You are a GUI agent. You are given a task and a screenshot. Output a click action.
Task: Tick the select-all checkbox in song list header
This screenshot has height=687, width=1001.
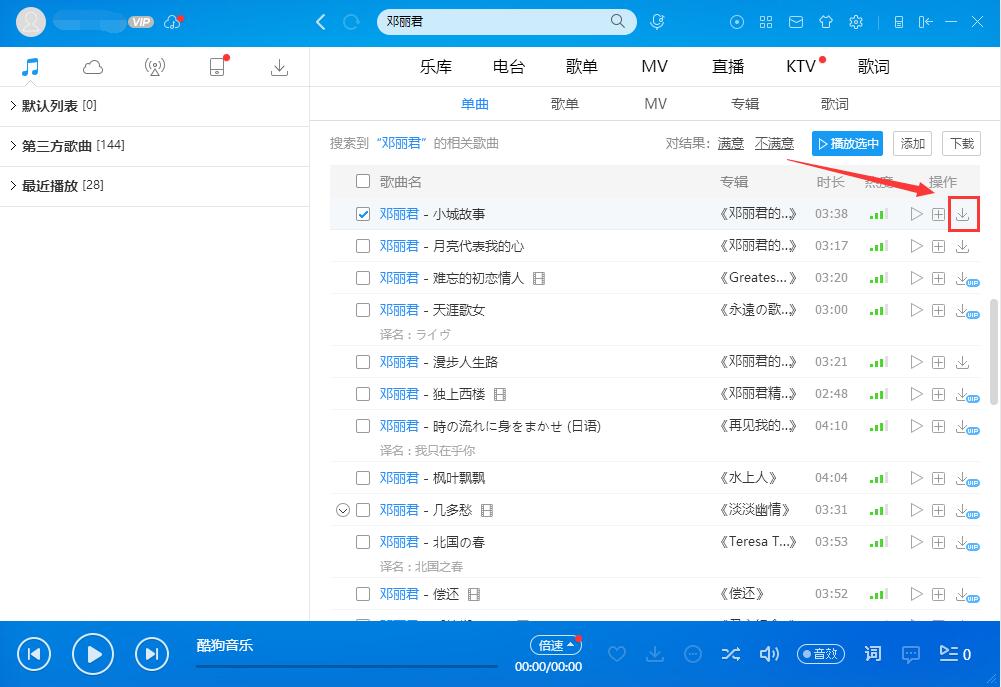click(364, 181)
